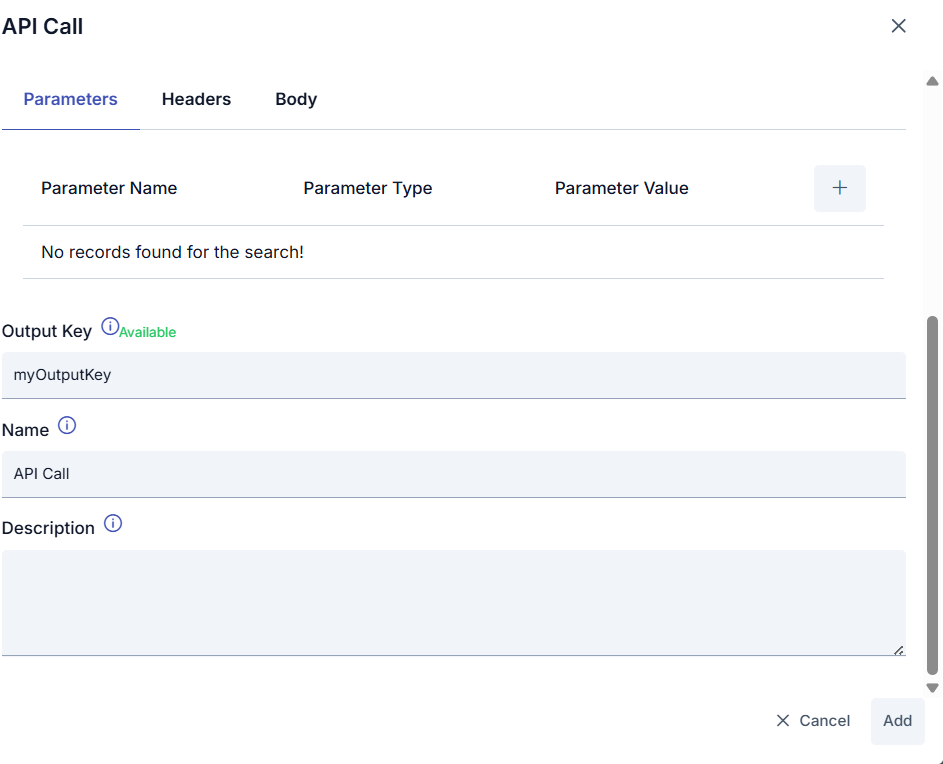Switch to the Body tab
Screen dimensions: 943x764
[295, 99]
